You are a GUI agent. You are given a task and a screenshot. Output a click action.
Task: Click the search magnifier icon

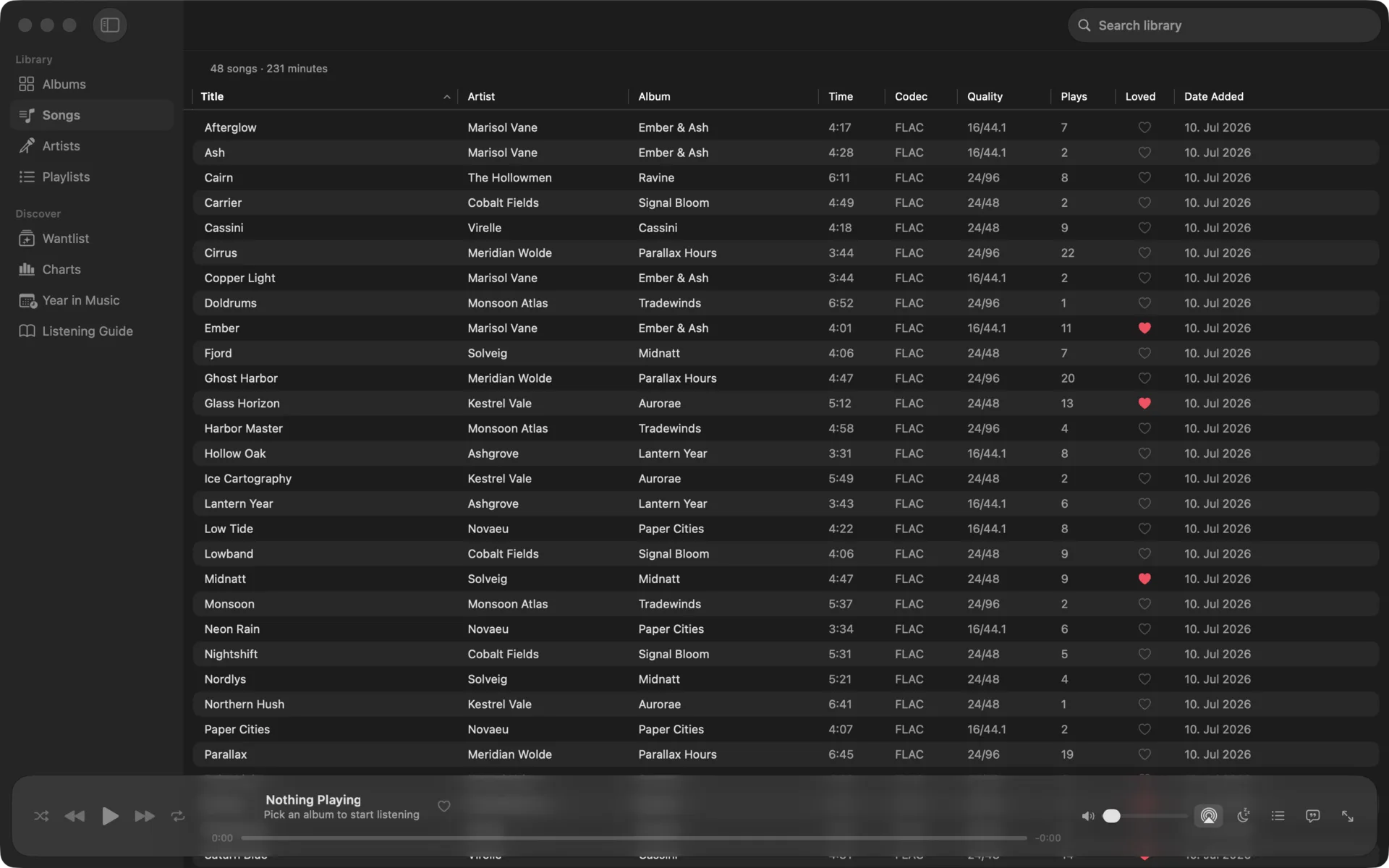coord(1084,25)
